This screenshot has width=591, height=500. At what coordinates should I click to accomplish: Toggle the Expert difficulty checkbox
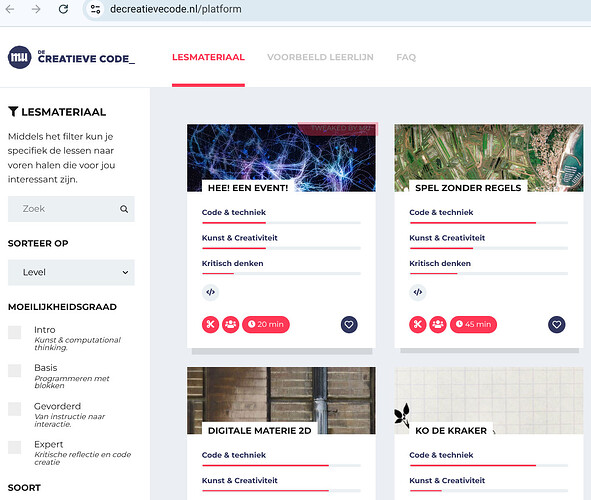point(14,447)
